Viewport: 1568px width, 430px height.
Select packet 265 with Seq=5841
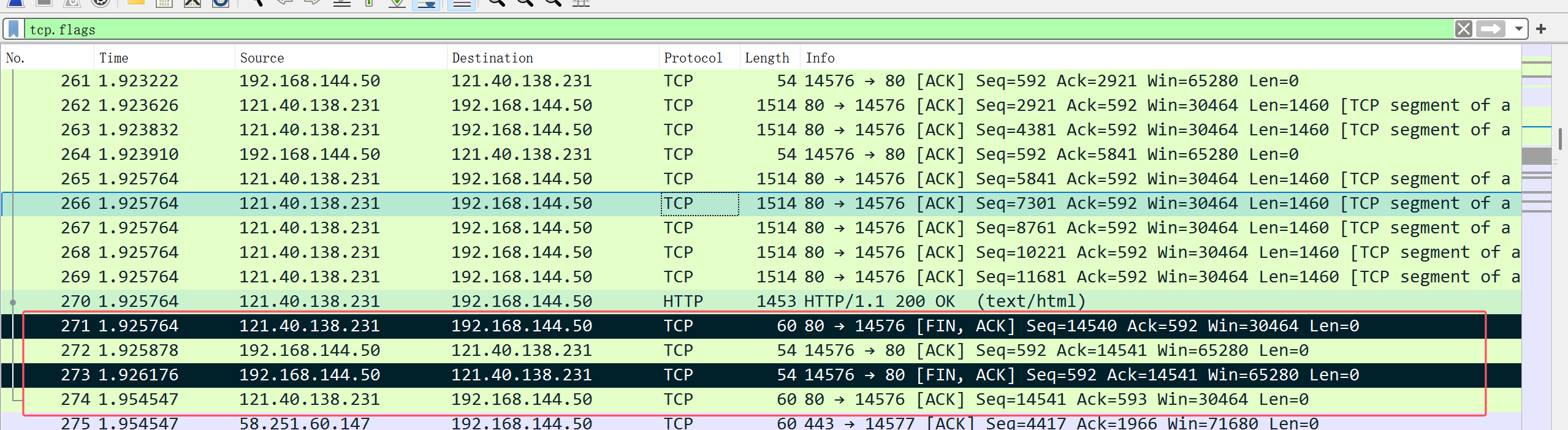[761, 179]
